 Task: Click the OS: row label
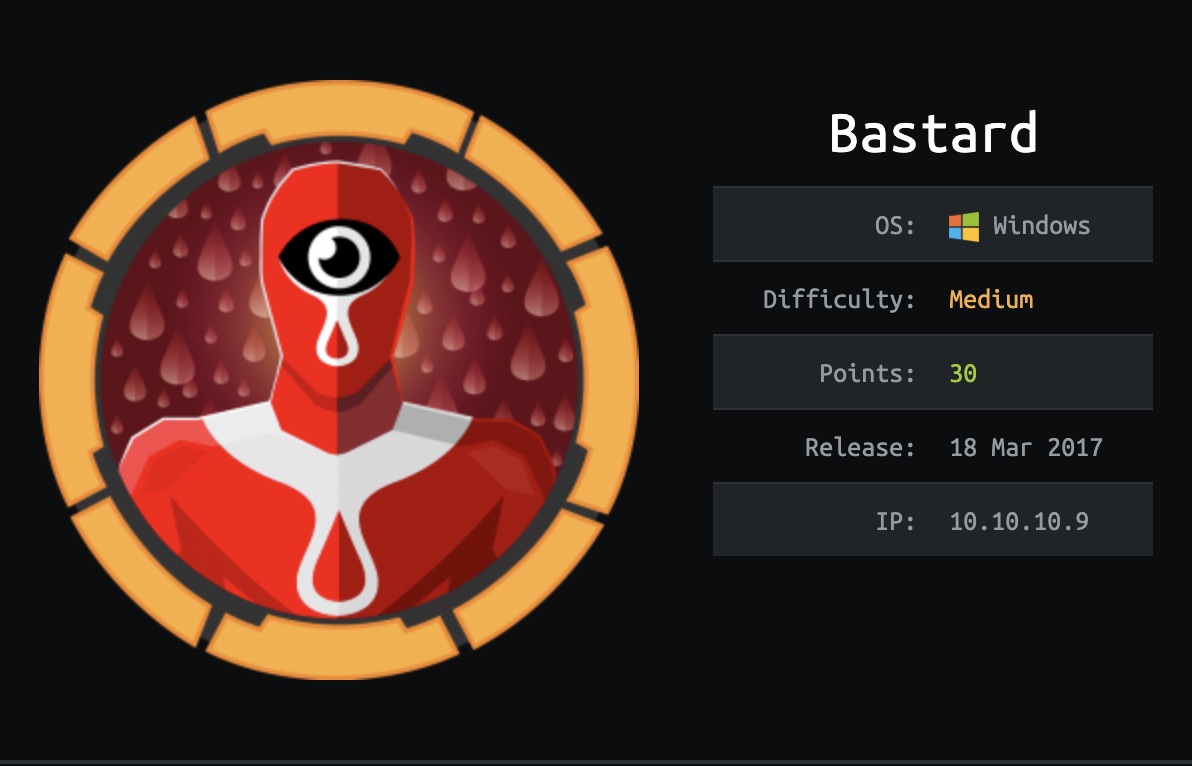(x=895, y=226)
